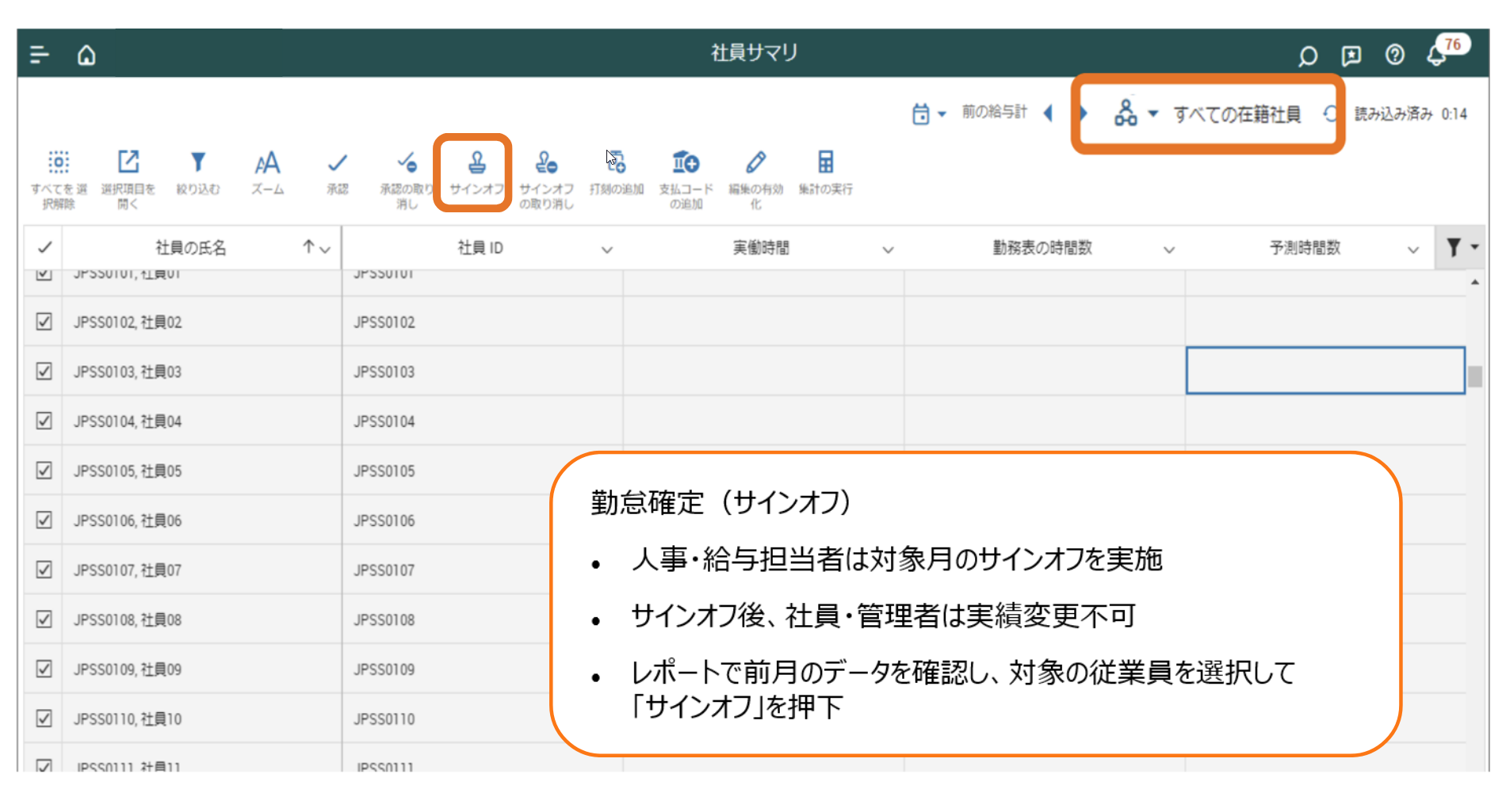
Task: Click 編集の有効化 pencil icon
Action: click(755, 163)
